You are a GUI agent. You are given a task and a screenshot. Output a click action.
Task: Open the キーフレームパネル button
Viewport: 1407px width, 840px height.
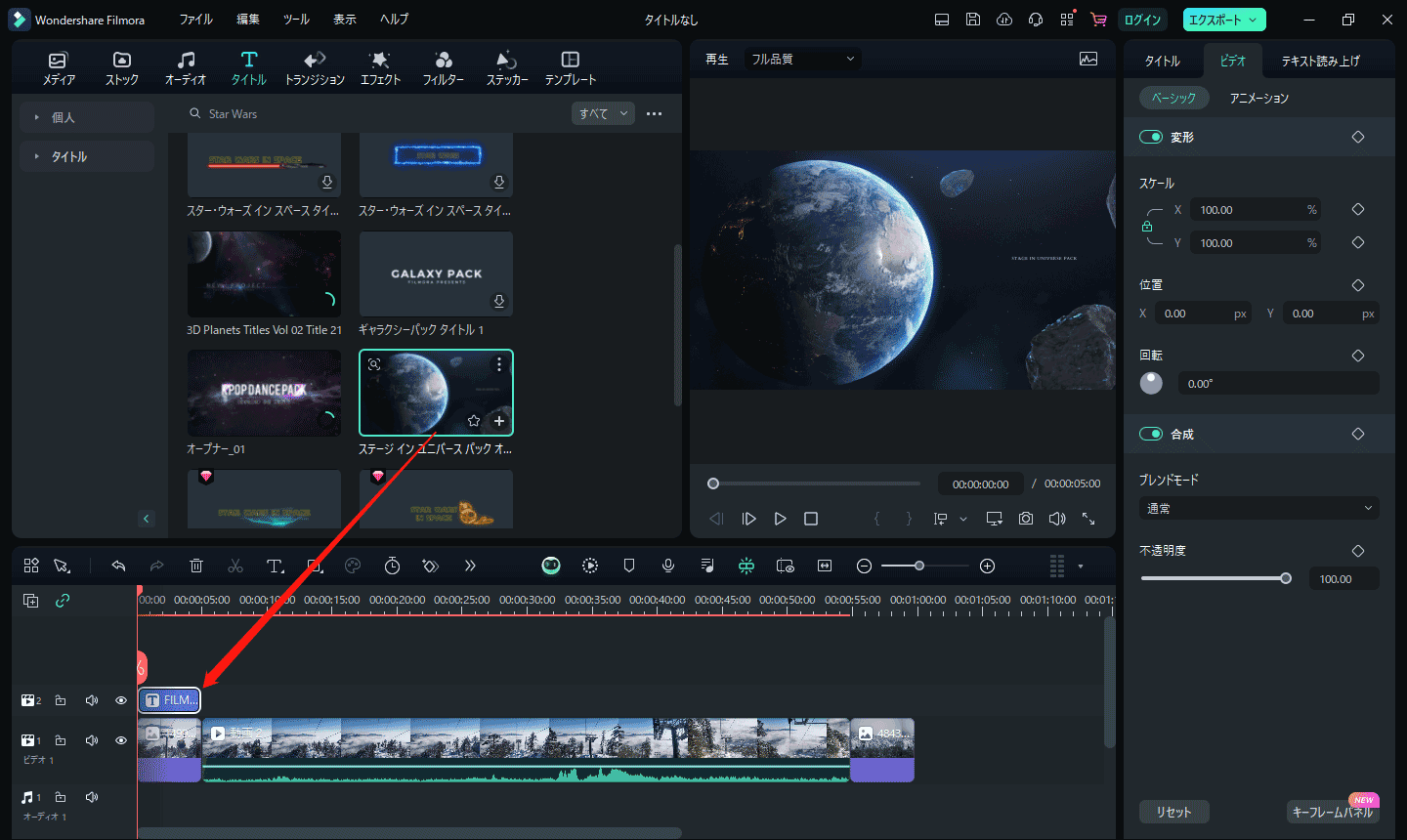pyautogui.click(x=1333, y=812)
